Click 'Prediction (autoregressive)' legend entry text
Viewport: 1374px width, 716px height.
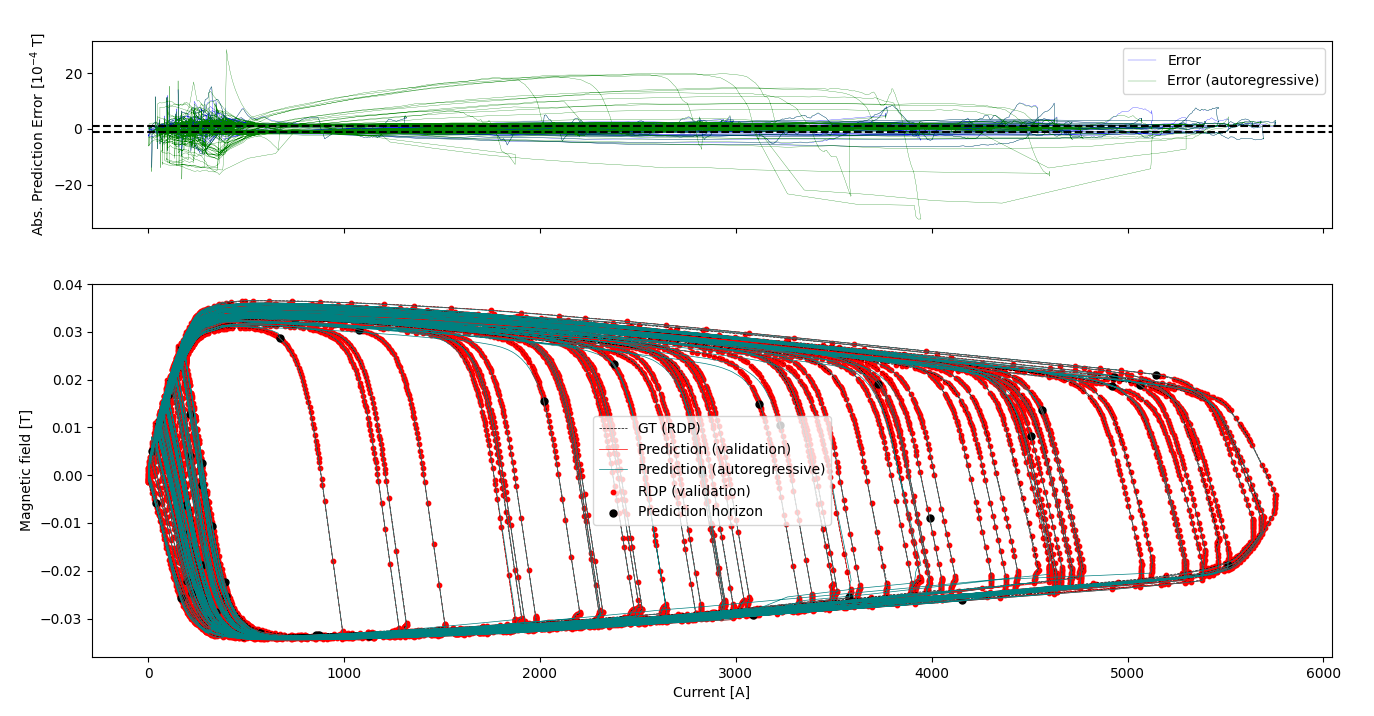(x=731, y=469)
